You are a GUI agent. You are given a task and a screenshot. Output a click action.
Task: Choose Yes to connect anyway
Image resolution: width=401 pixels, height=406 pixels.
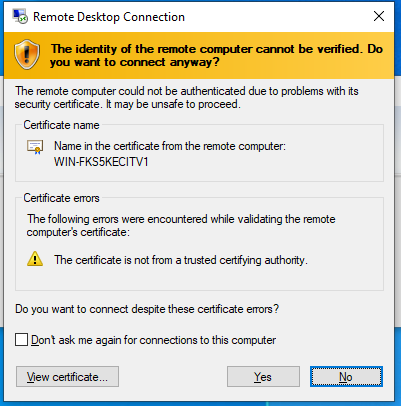pos(263,377)
